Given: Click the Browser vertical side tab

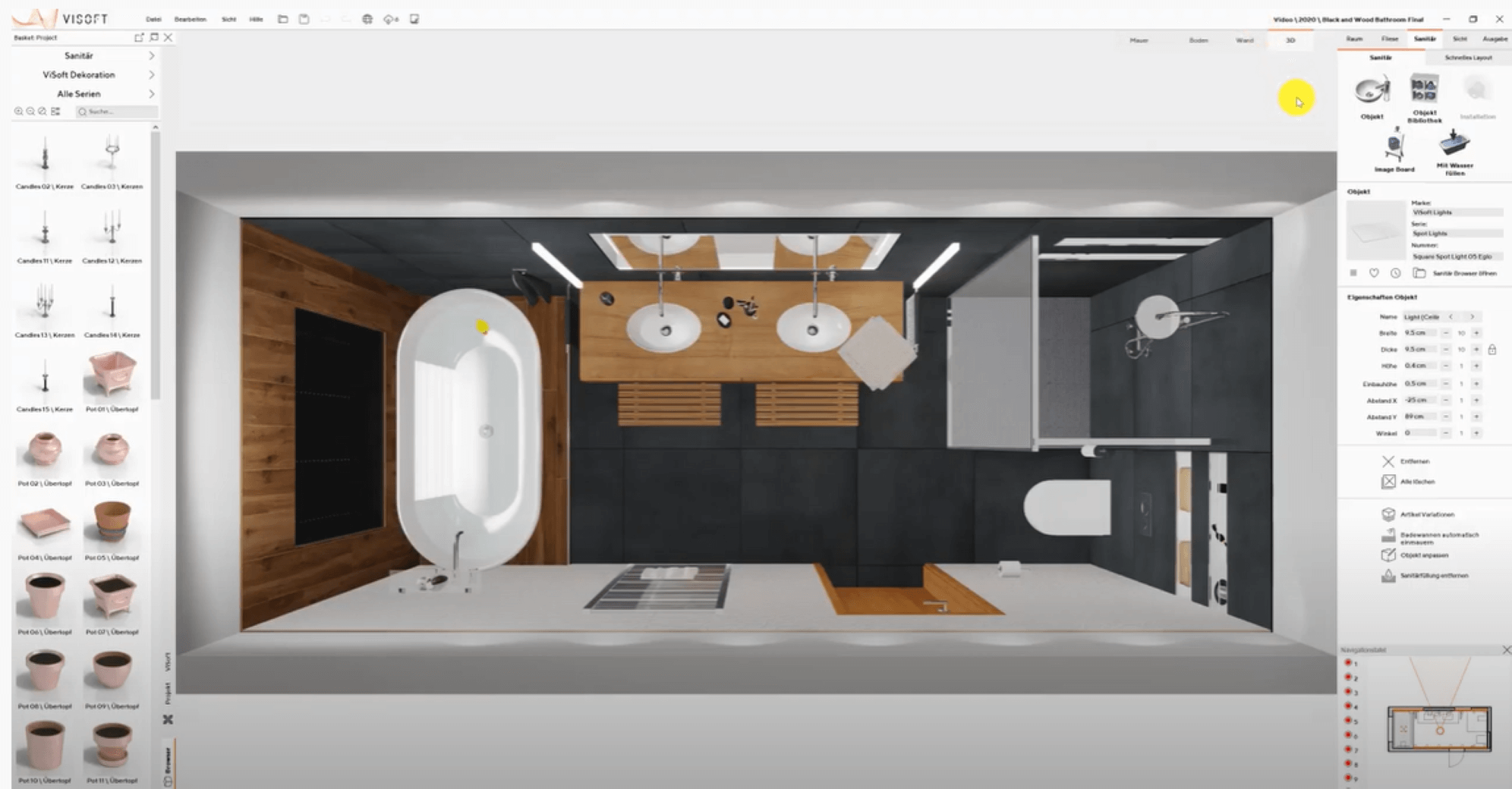Looking at the screenshot, I should coord(168,765).
